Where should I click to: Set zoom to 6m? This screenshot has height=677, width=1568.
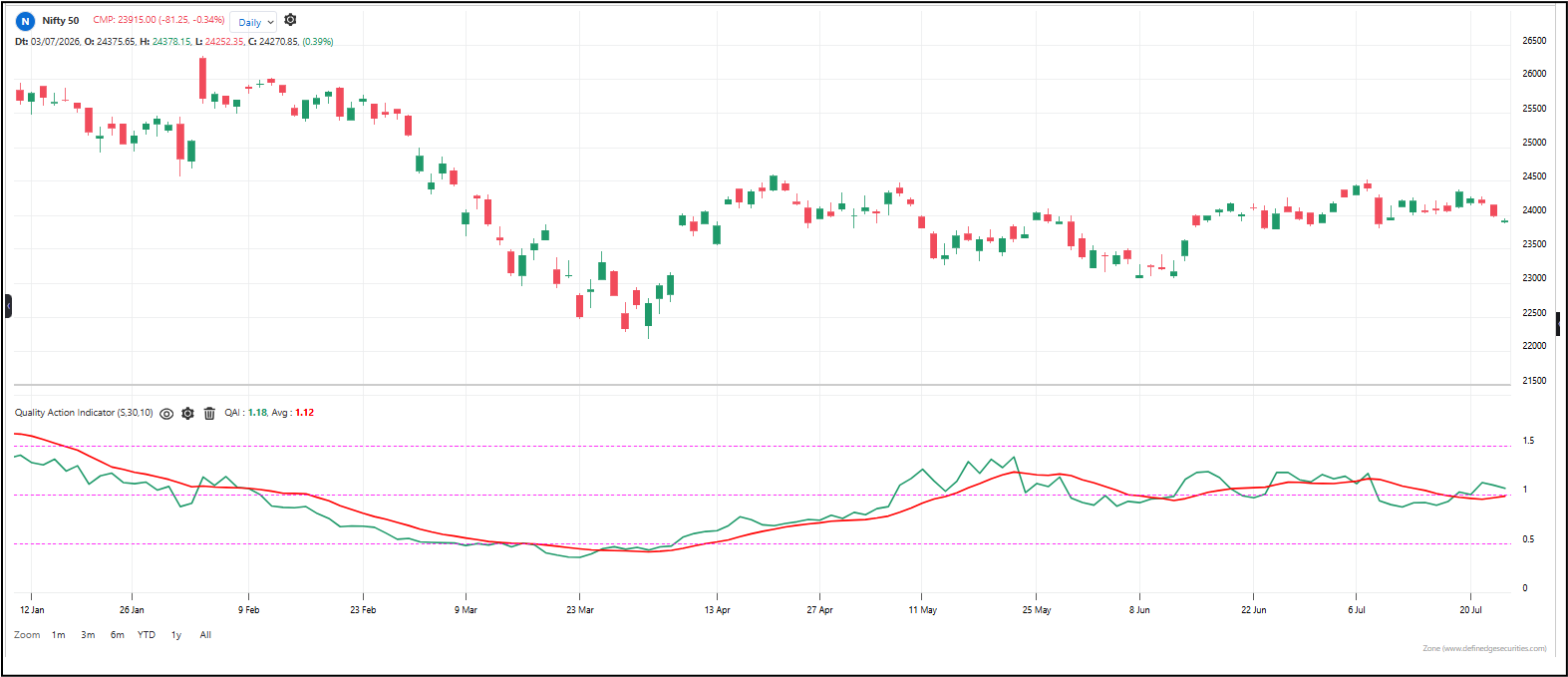(118, 635)
